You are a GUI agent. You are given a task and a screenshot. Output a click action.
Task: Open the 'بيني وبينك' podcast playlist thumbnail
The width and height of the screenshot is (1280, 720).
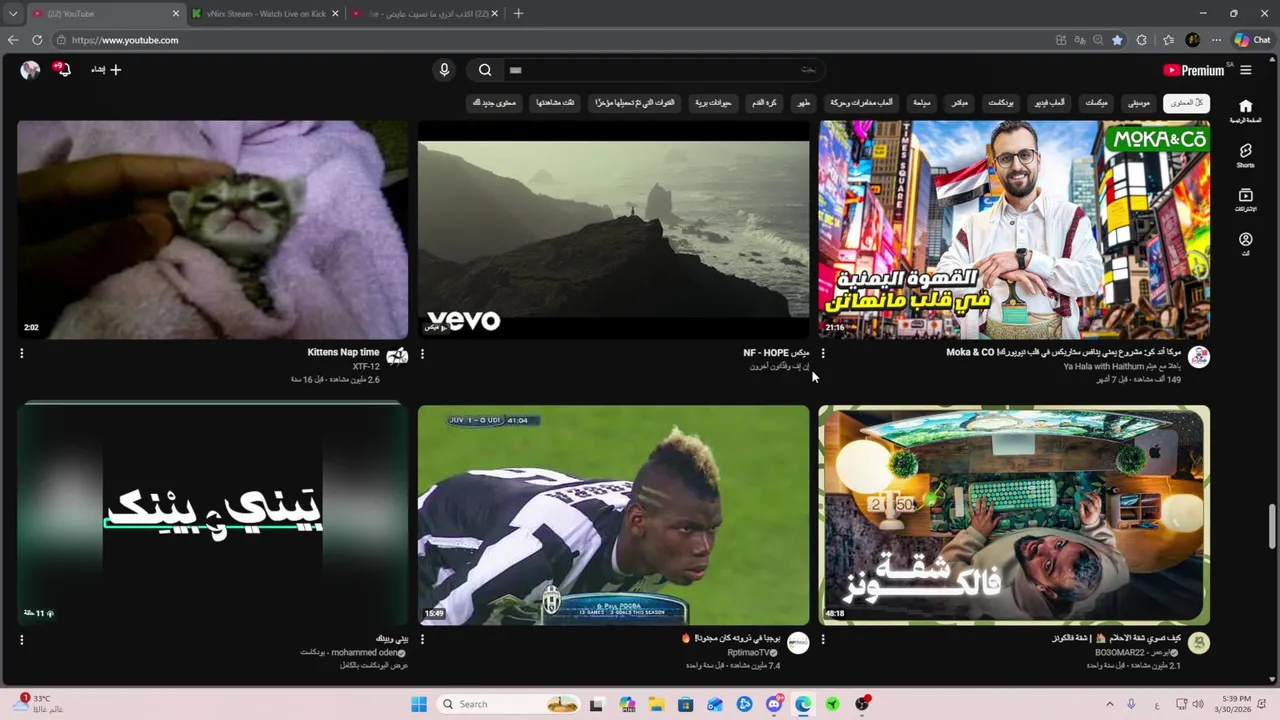pos(212,515)
